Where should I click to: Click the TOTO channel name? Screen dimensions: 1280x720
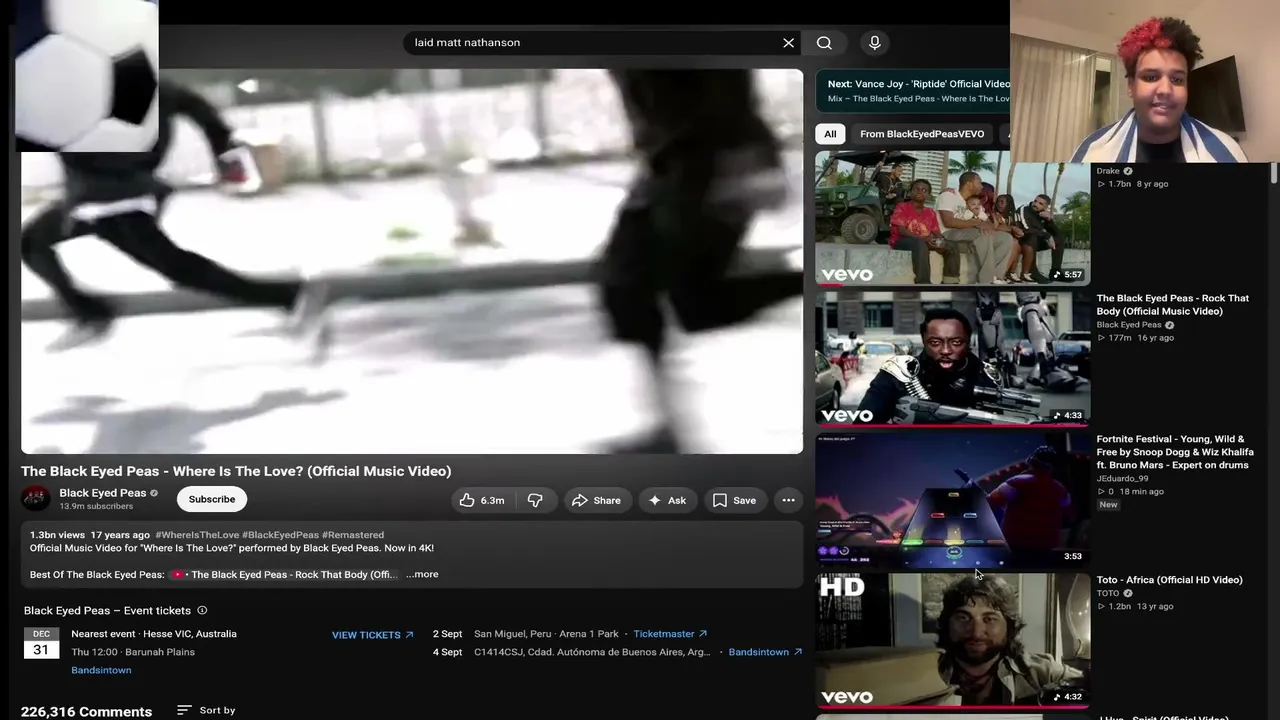tap(1108, 594)
